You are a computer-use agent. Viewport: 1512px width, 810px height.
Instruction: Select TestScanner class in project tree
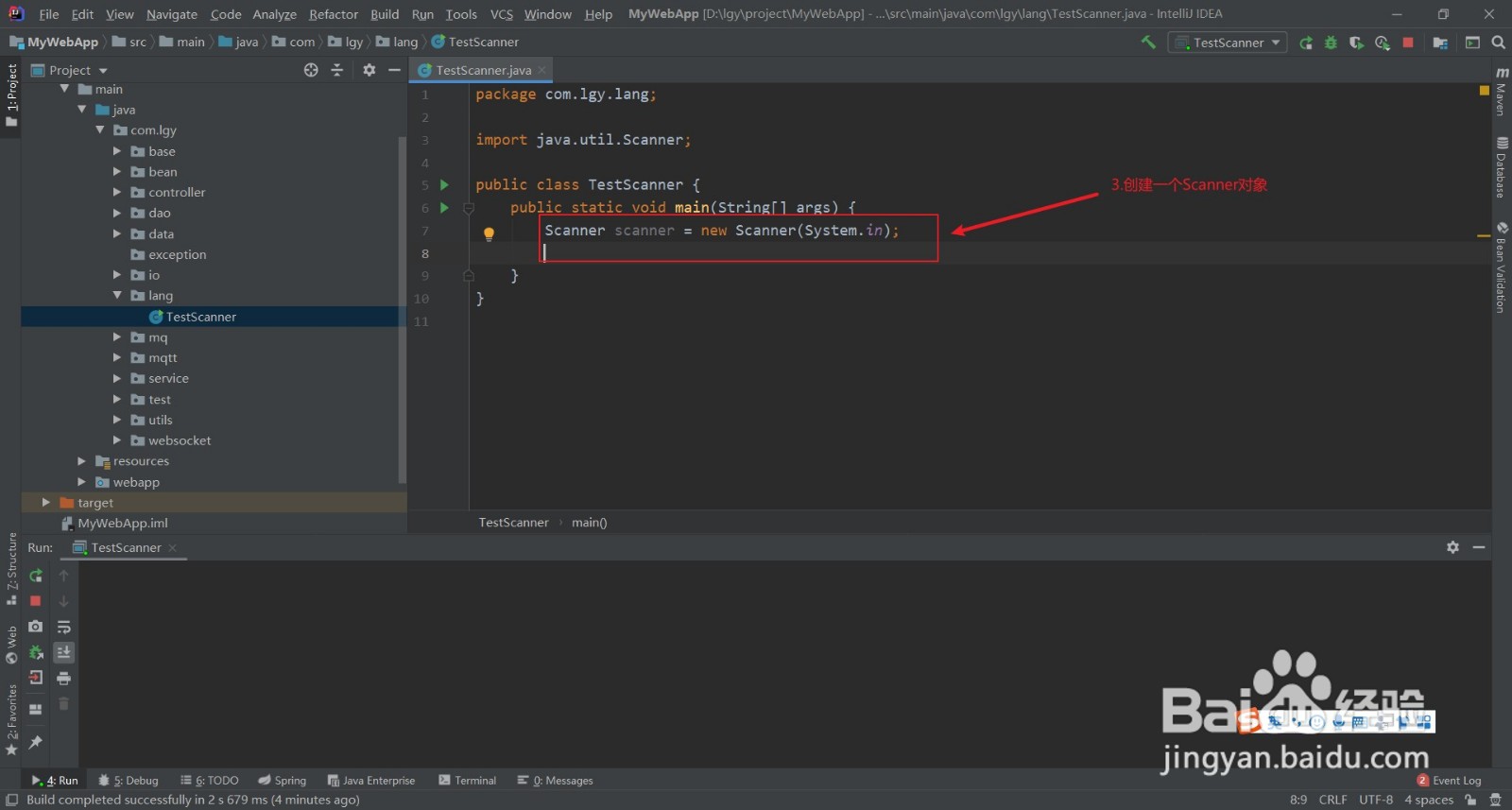tap(200, 317)
